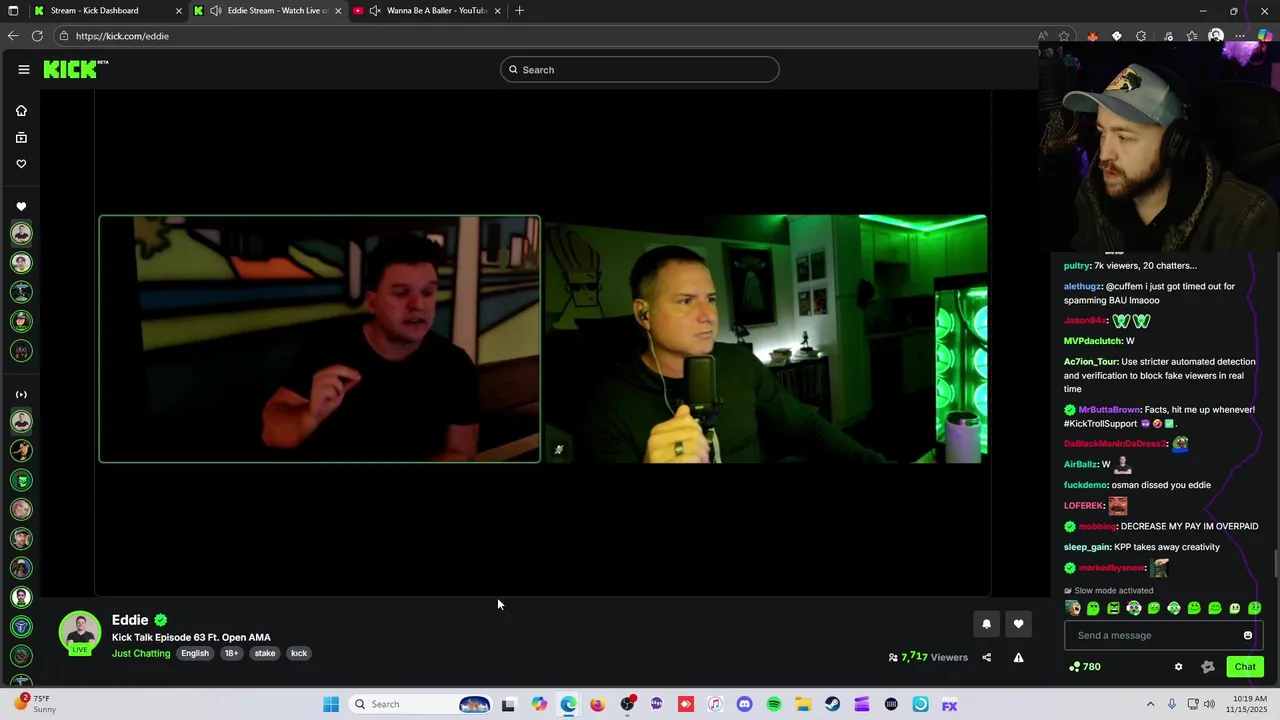Screen dimensions: 1280x720
Task: Open weather widget showing 75°F Sunny
Action: pyautogui.click(x=35, y=704)
